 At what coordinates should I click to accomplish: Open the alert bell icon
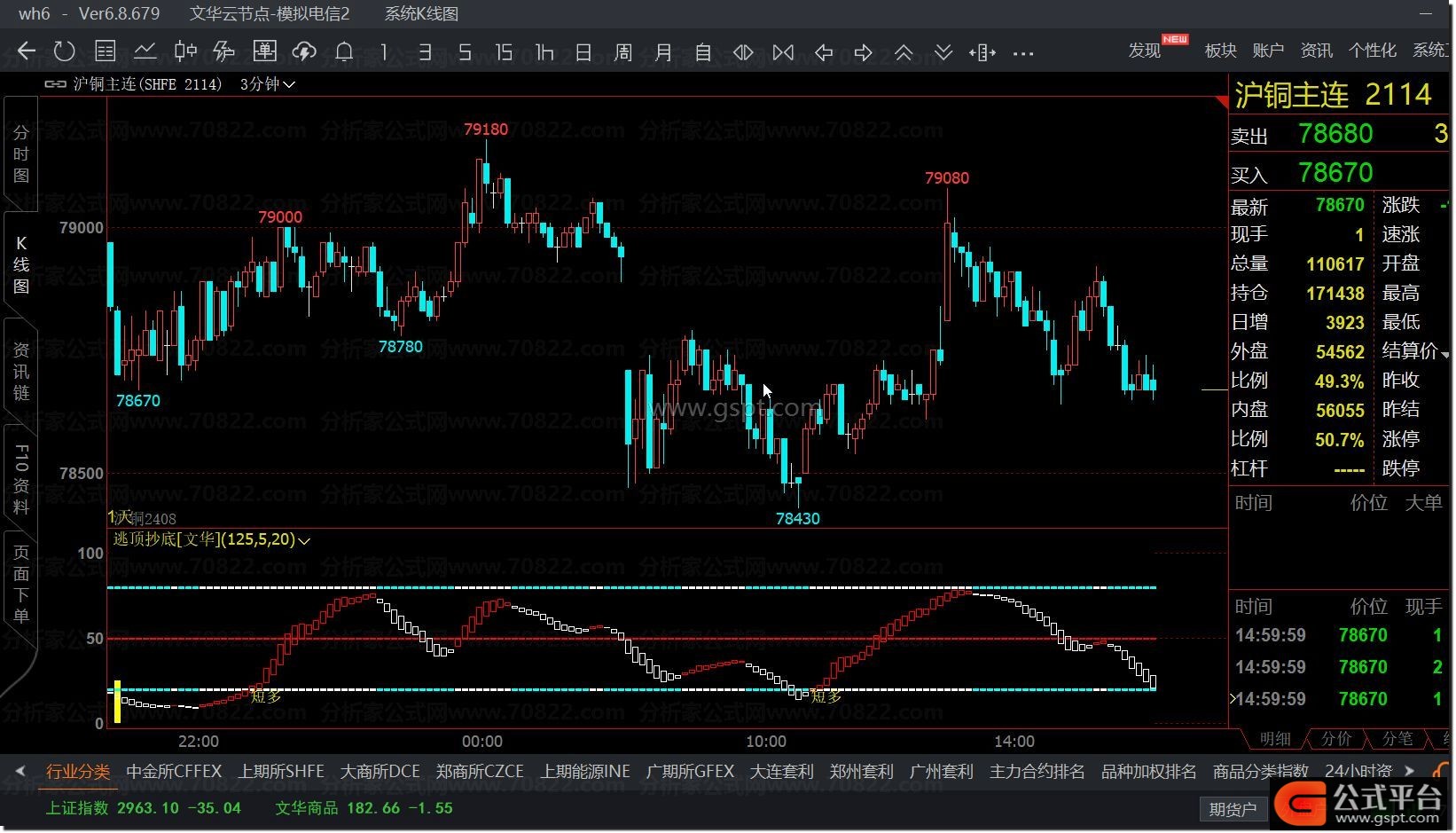coord(344,51)
